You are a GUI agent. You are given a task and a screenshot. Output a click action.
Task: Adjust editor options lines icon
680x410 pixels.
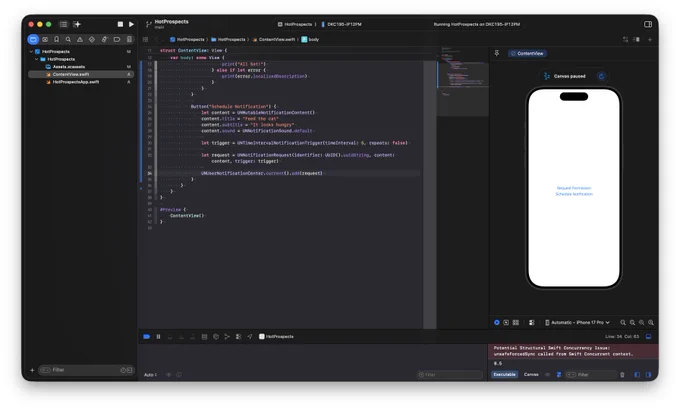(637, 39)
